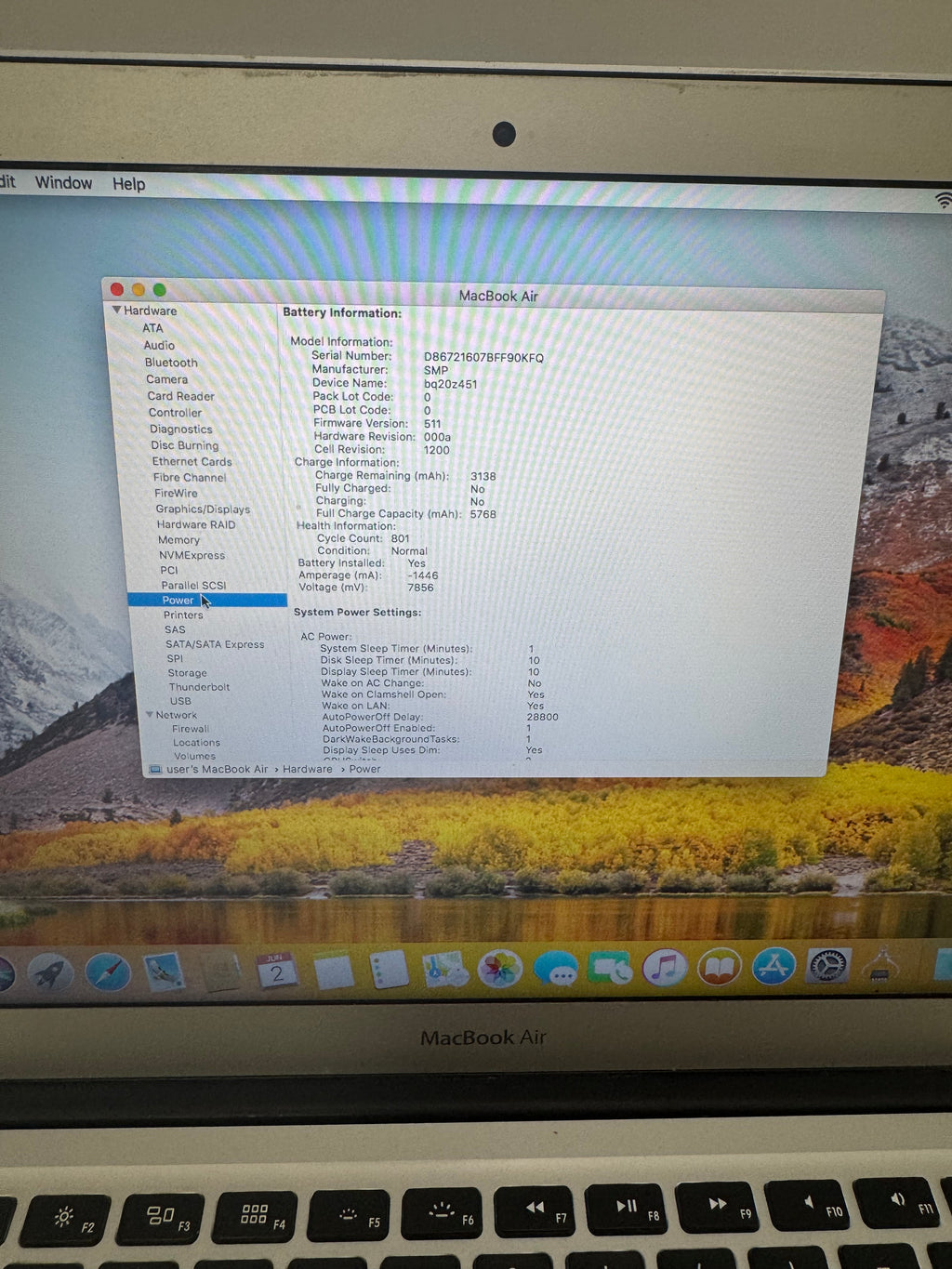This screenshot has height=1269, width=952.
Task: Collapse the Hardware section disclosure triangle
Action: (116, 310)
